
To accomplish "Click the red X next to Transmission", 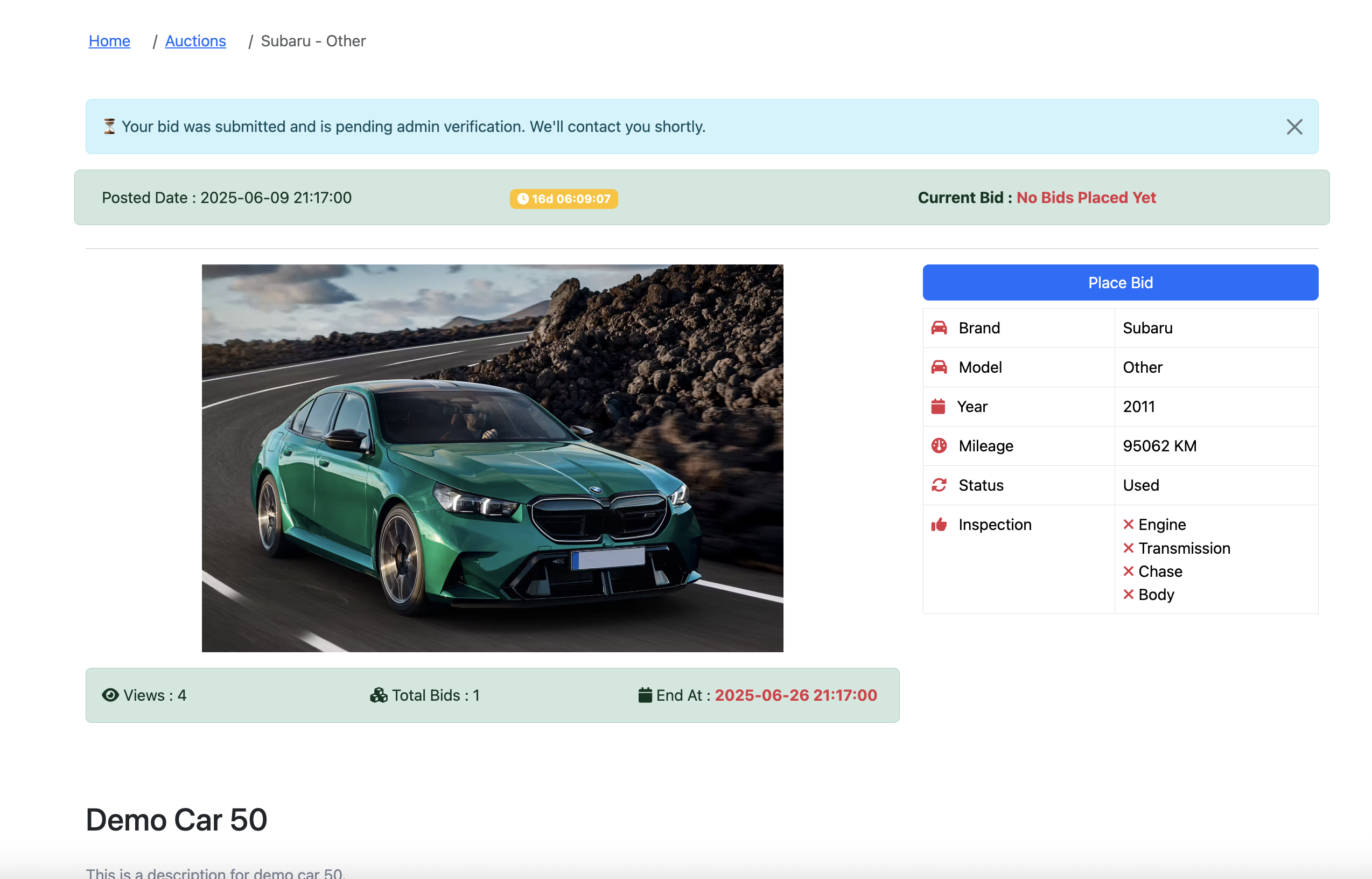I will click(x=1128, y=547).
